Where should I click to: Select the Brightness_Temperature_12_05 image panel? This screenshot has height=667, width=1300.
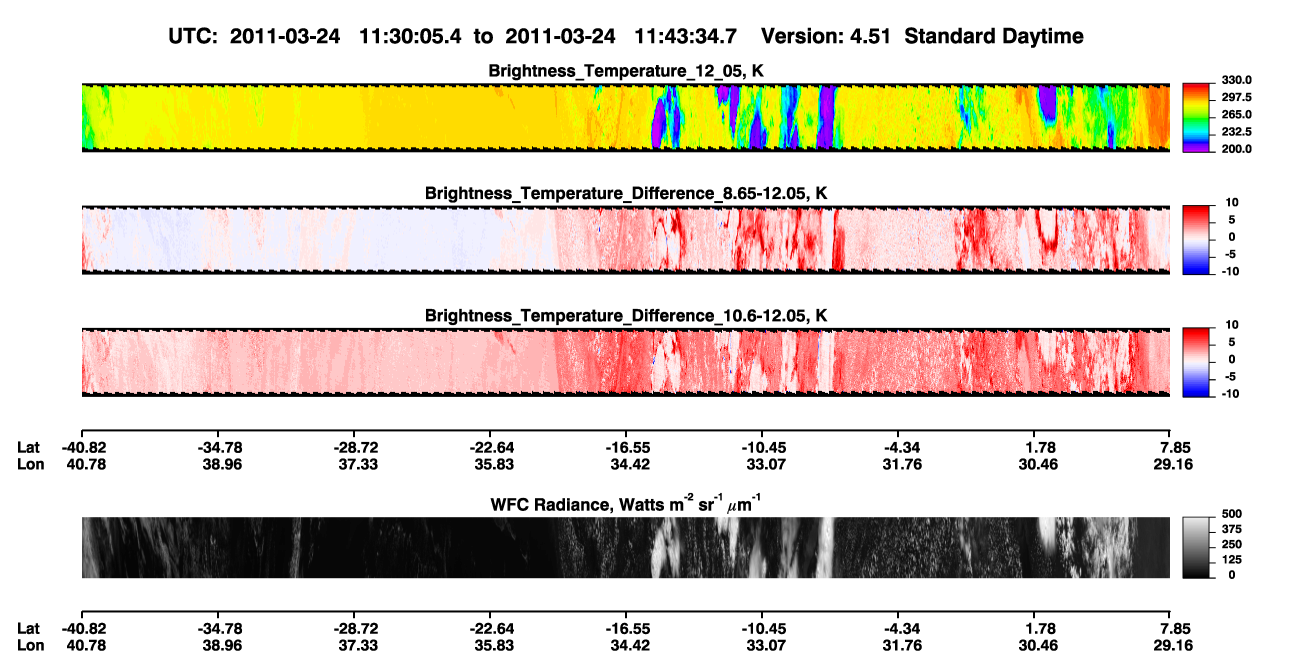(625, 117)
